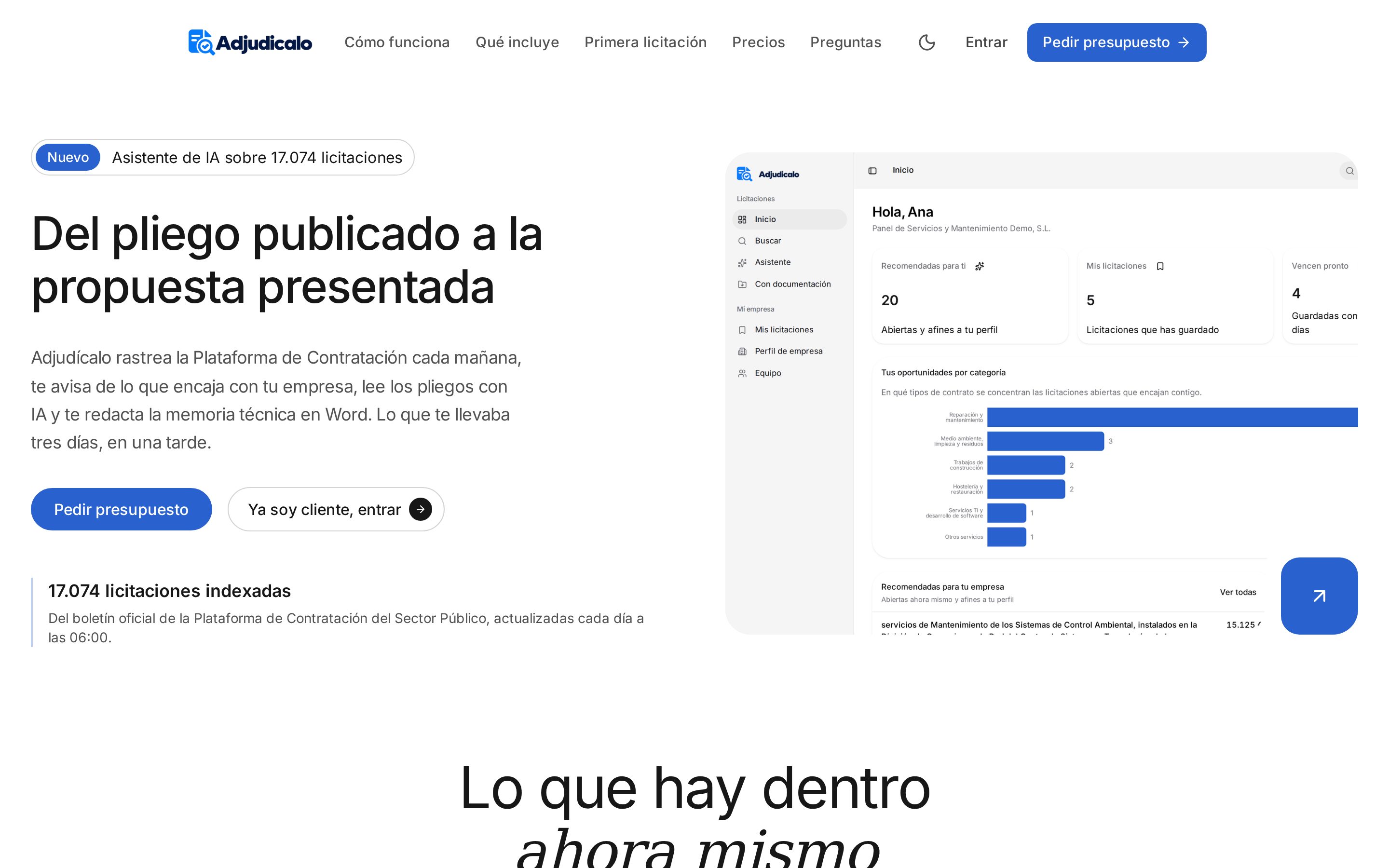Click the Medio ambiente chart bar
The width and height of the screenshot is (1389, 868).
tap(1045, 441)
